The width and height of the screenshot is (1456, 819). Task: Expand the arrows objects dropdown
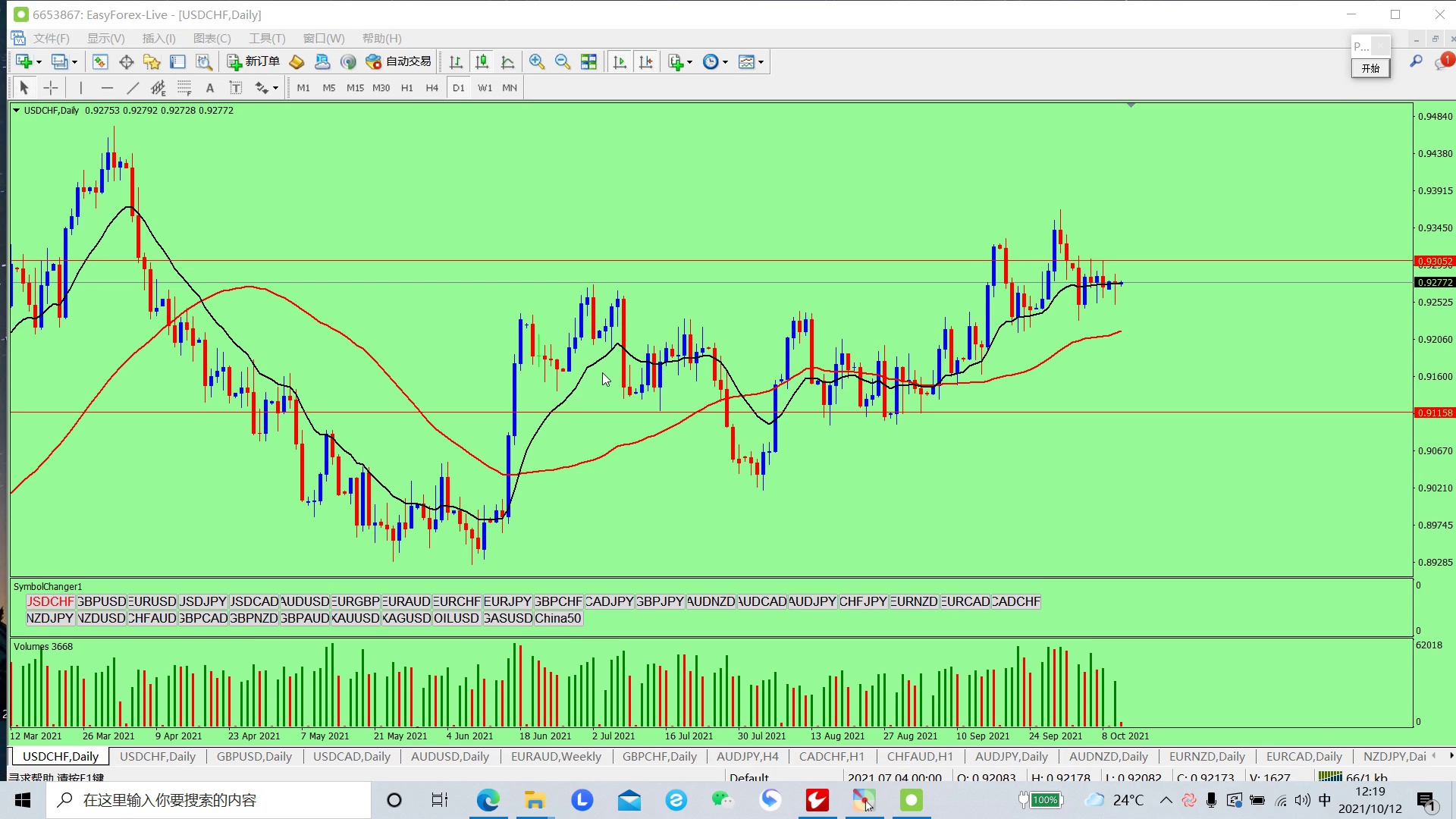coord(275,88)
